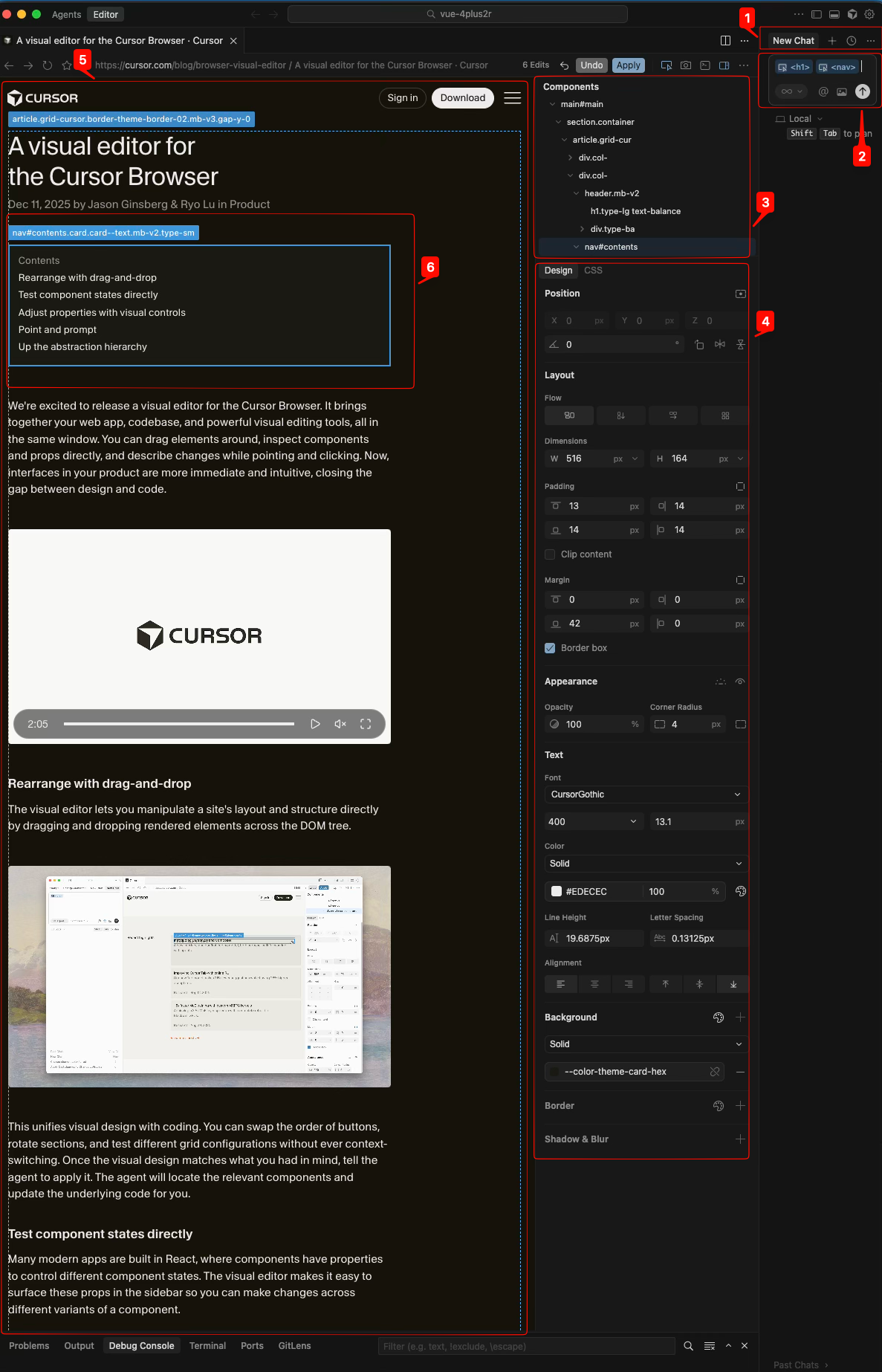Open the CursorGothic font dropdown
Viewport: 882px width, 1372px height.
(644, 795)
